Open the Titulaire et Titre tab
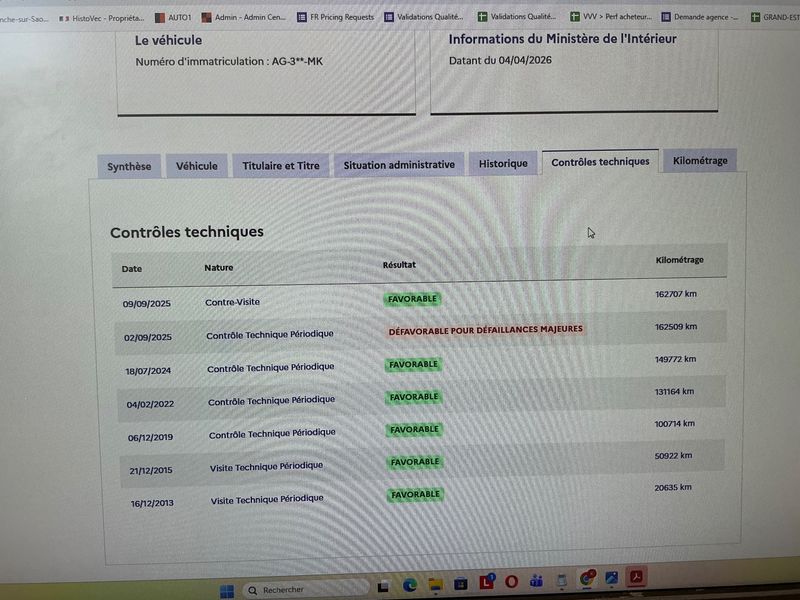 281,165
